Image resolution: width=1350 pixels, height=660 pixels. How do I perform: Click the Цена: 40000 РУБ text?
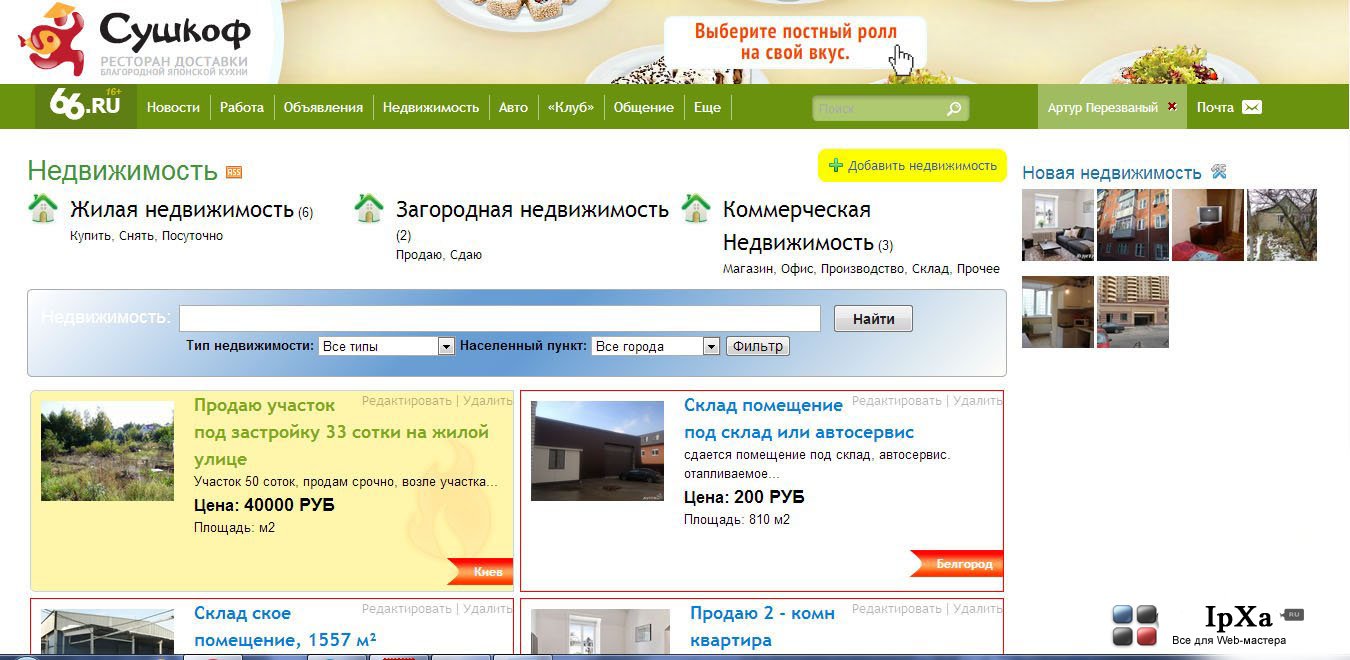pyautogui.click(x=264, y=505)
